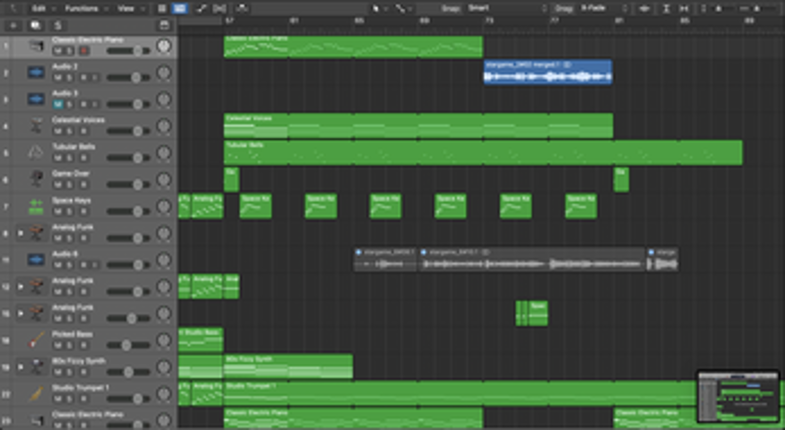Toggle vertical auto zoom icon
785x430 pixels.
point(666,9)
